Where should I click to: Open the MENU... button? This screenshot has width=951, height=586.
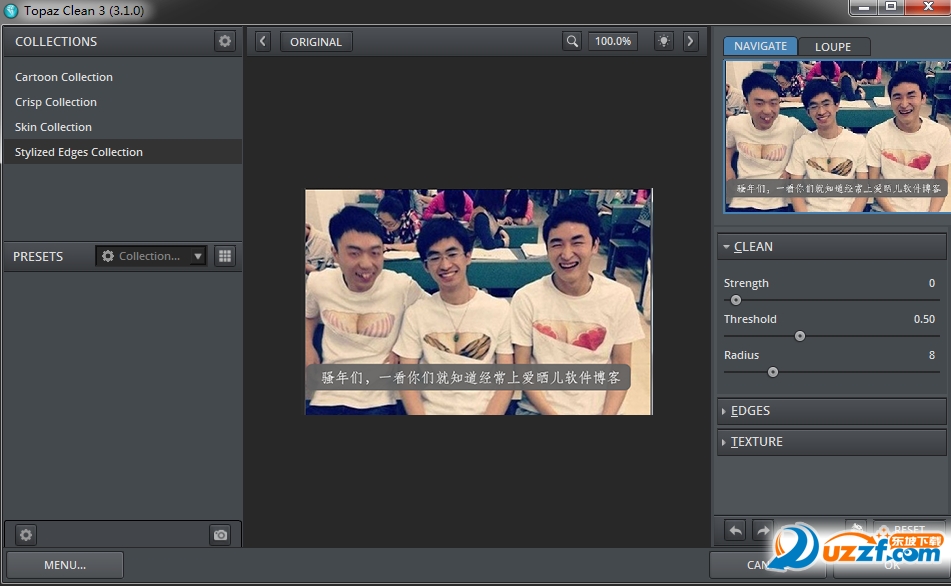65,565
